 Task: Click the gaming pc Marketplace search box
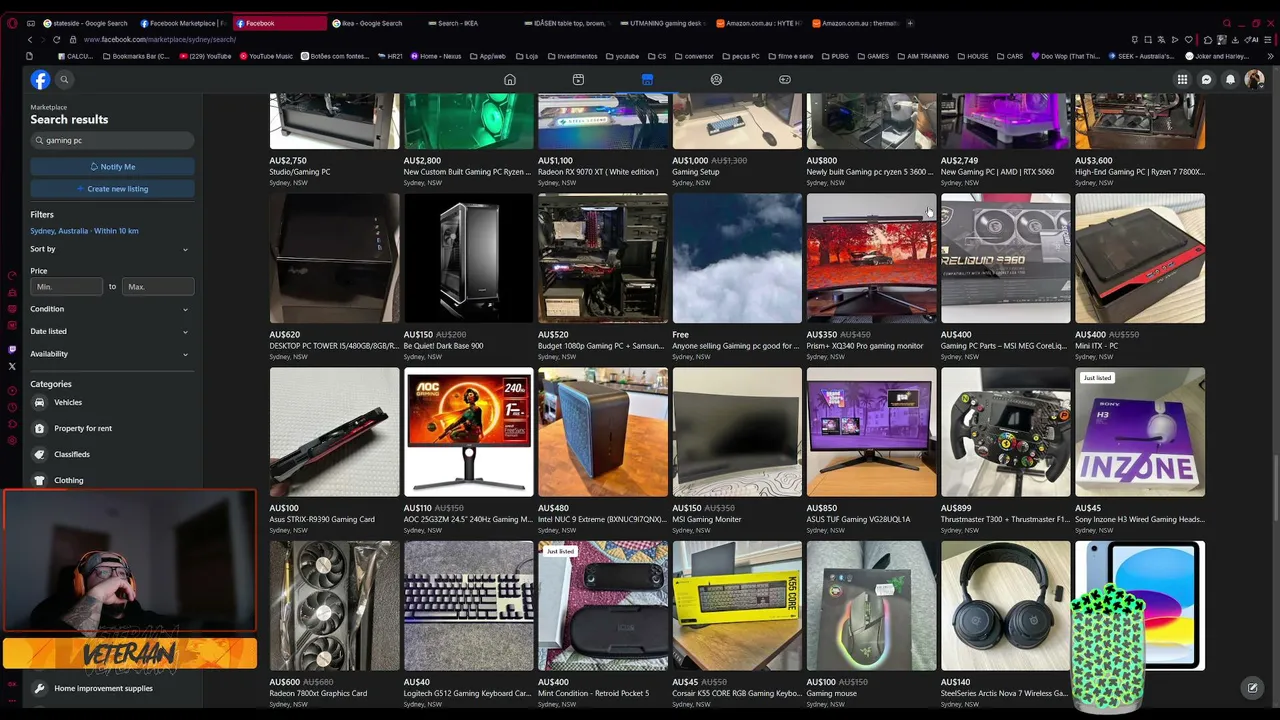[x=112, y=141]
